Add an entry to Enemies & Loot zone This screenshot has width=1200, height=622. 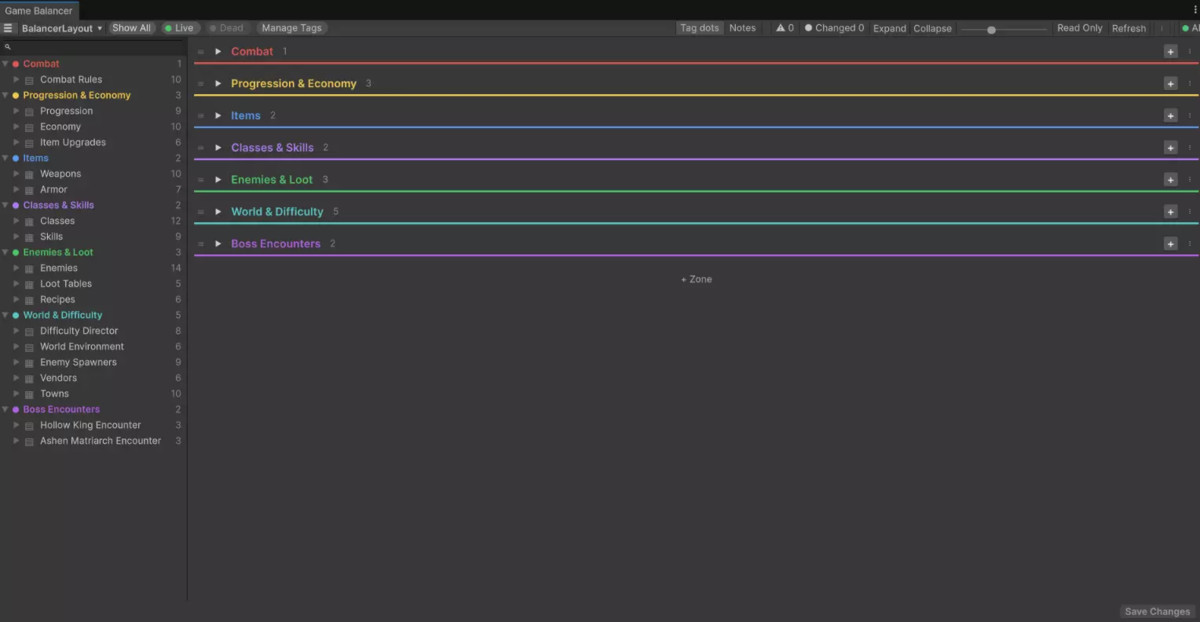pos(1170,179)
